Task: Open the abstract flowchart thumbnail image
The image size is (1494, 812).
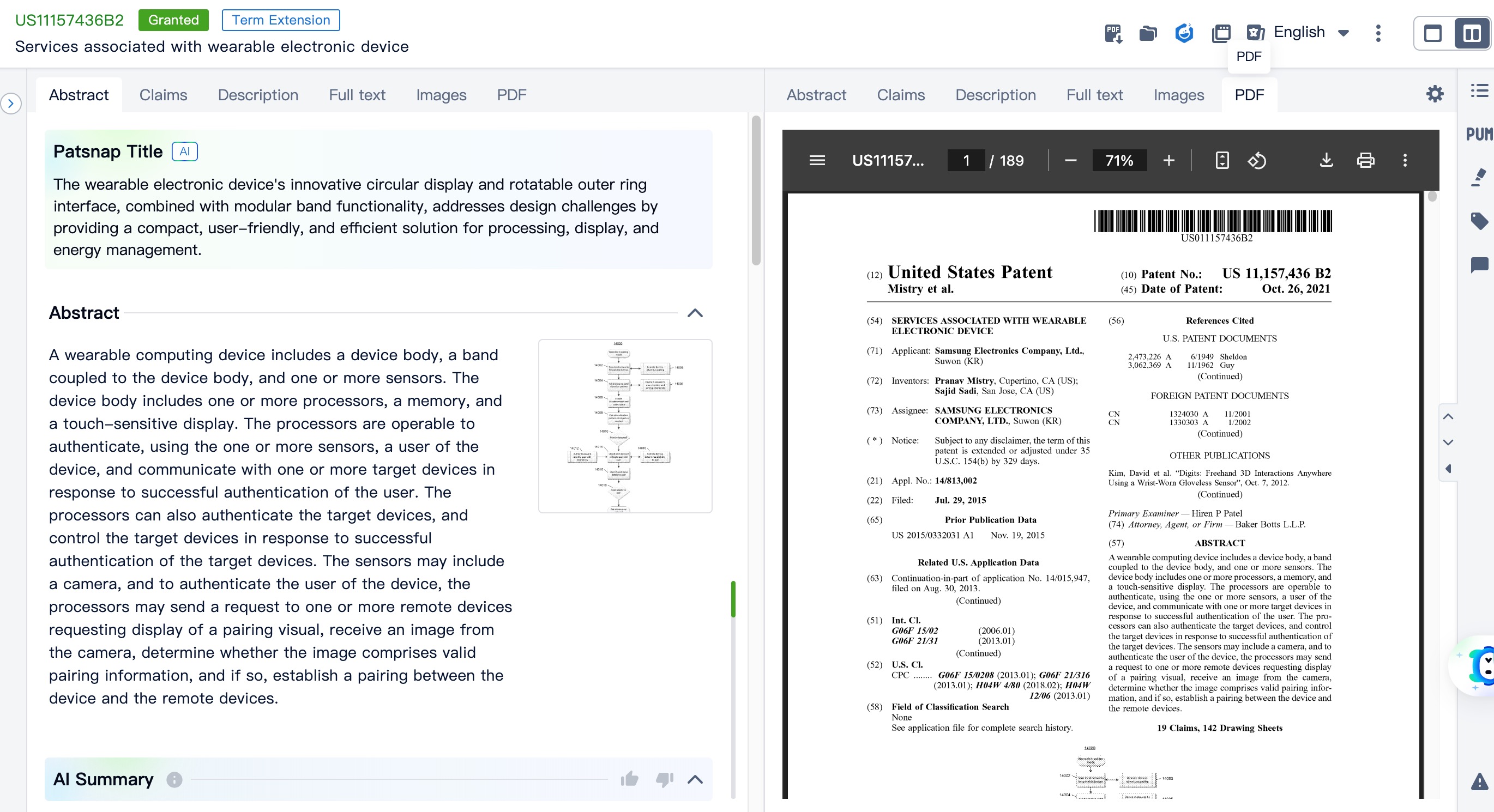Action: [x=625, y=426]
